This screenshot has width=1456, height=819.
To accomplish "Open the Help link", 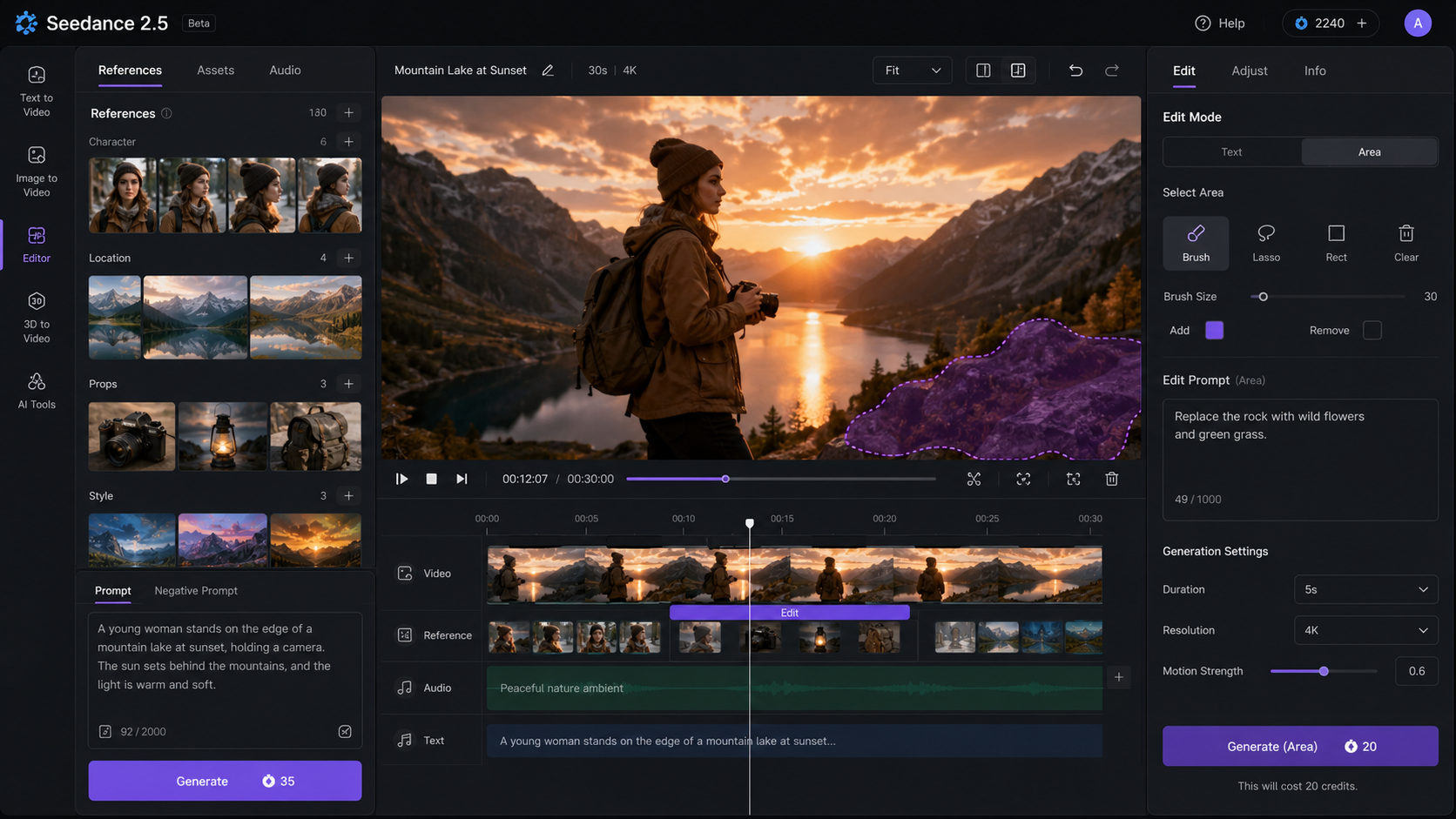I will [1220, 23].
